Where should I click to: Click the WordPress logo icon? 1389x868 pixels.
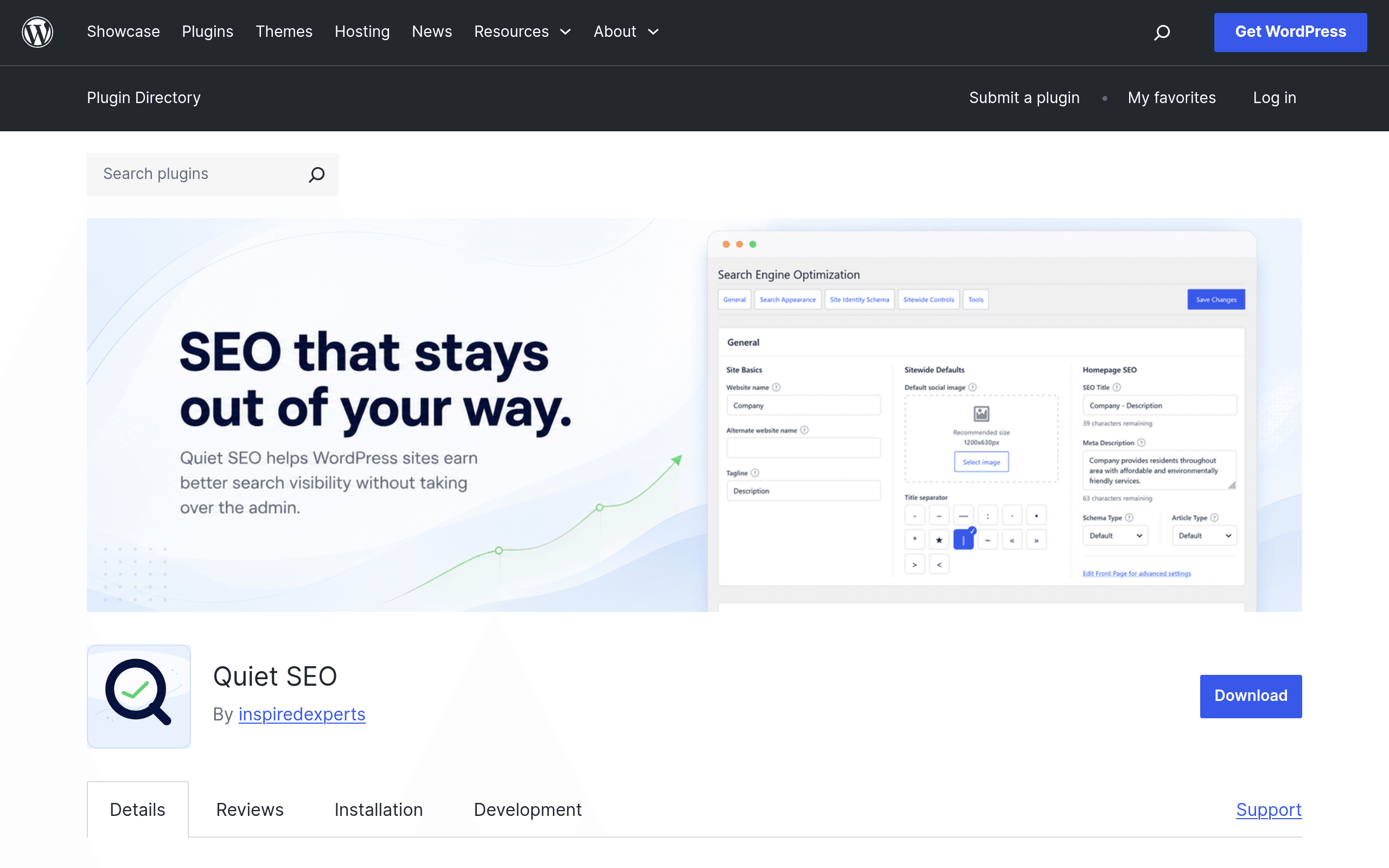click(37, 32)
